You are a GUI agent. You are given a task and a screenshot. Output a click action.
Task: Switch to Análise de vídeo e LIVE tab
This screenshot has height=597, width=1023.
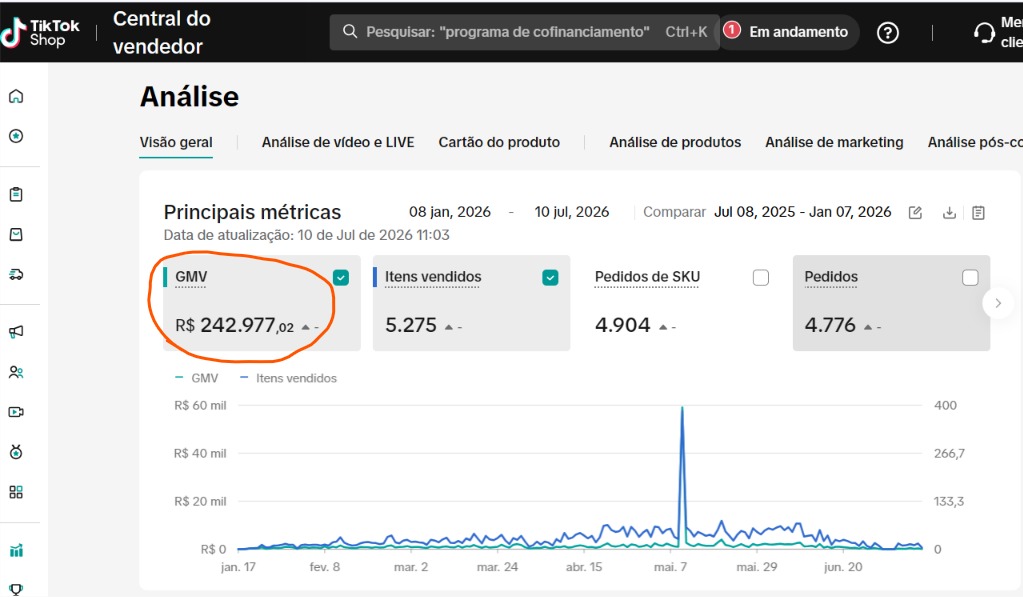click(x=338, y=142)
